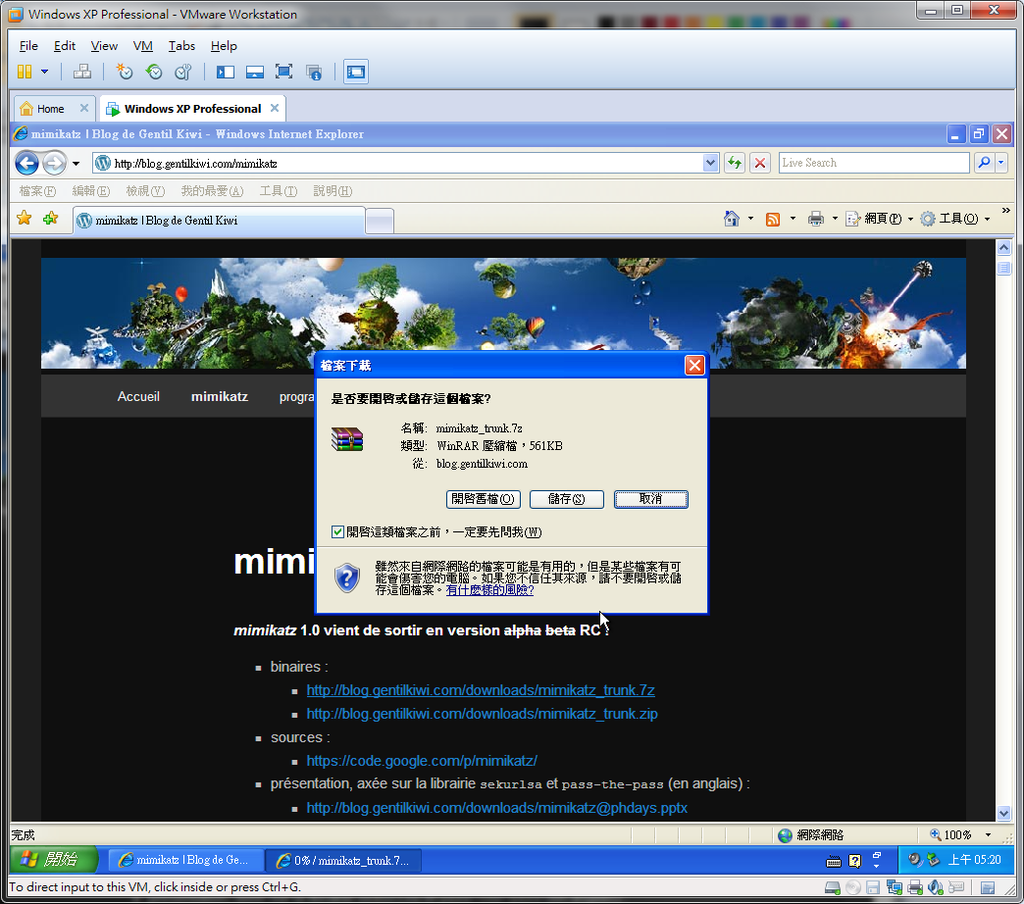Expand the address bar history dropdown
The width and height of the screenshot is (1024, 904).
711,163
